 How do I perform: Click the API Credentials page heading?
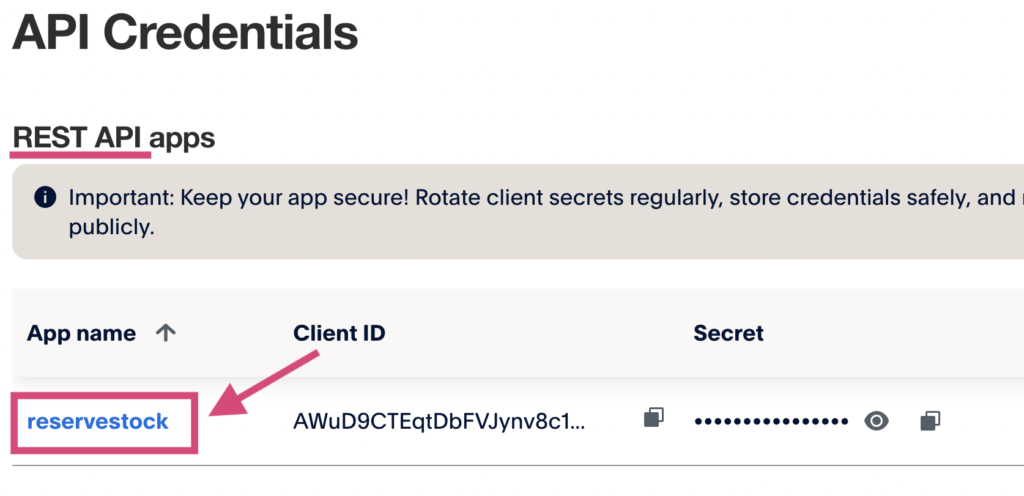185,33
